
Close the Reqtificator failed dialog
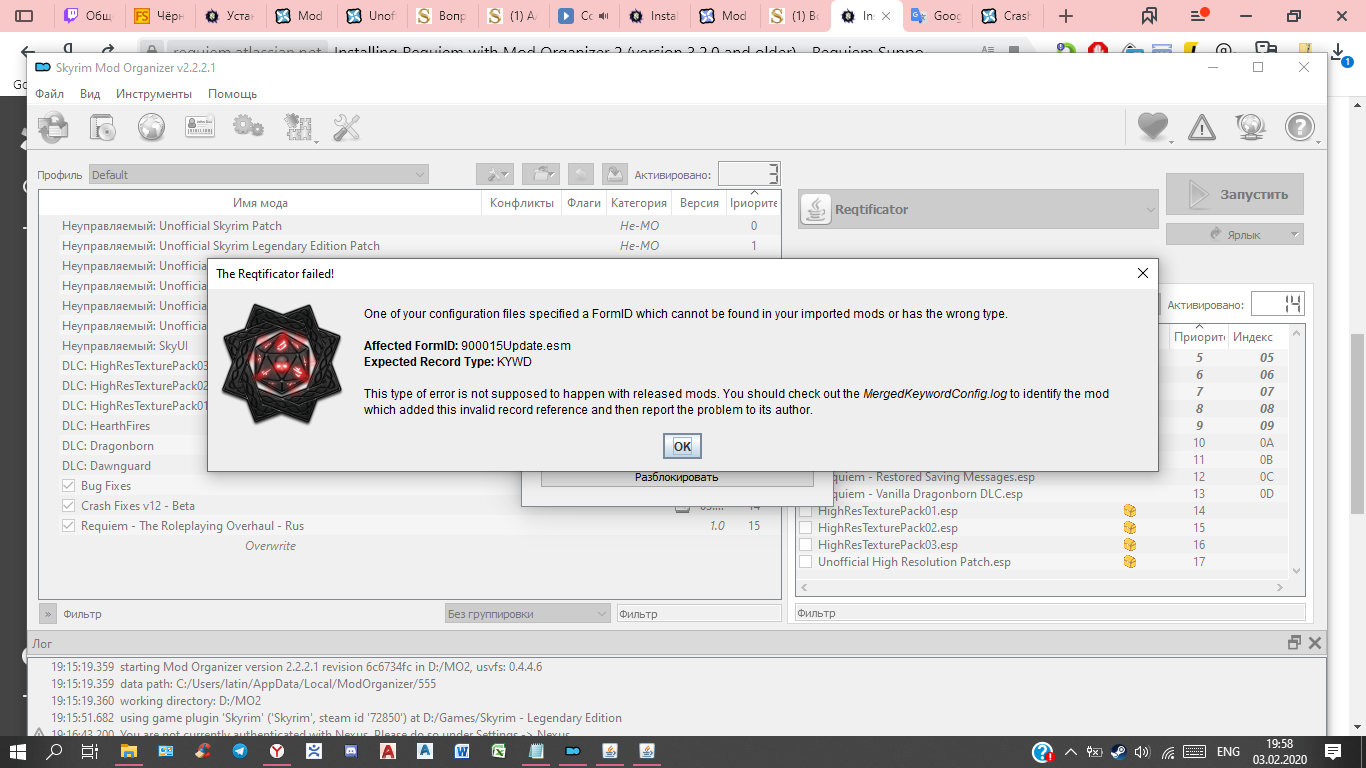click(x=1143, y=273)
